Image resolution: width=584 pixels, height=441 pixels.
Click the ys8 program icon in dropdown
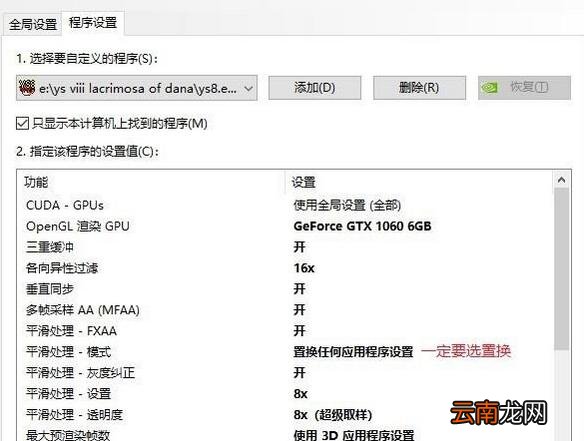[x=27, y=88]
